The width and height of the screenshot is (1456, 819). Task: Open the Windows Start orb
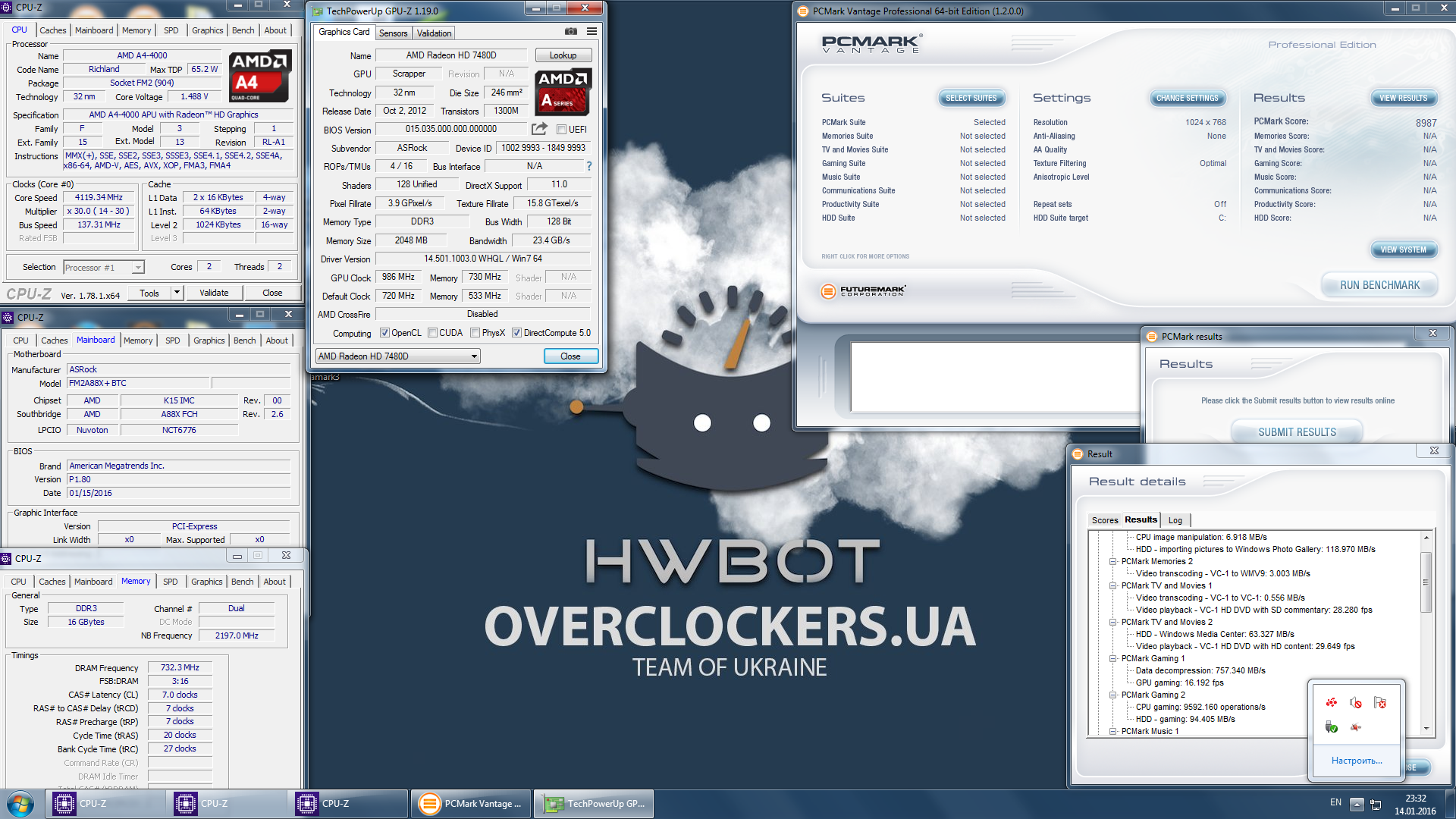[20, 804]
